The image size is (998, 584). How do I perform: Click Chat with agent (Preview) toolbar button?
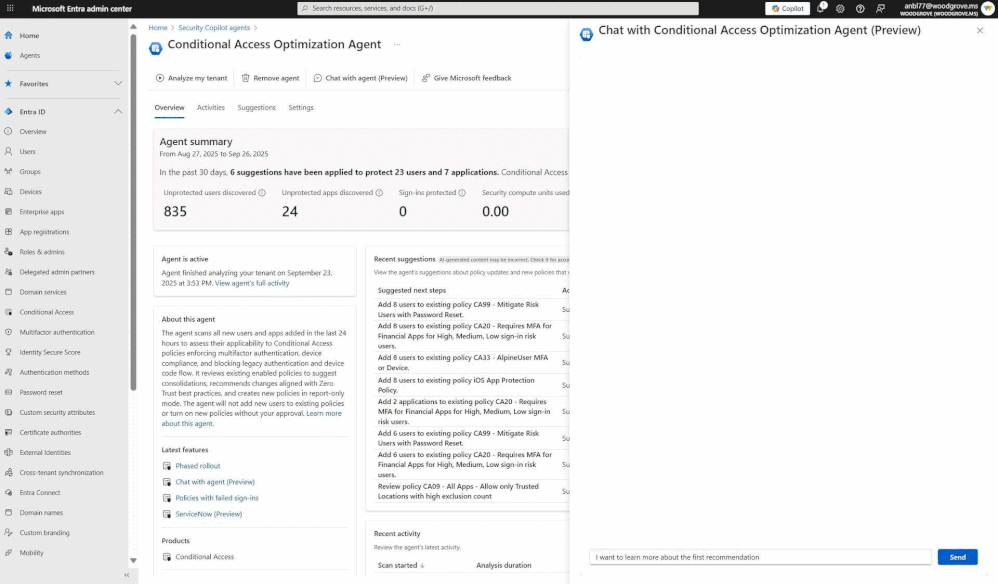click(x=360, y=78)
